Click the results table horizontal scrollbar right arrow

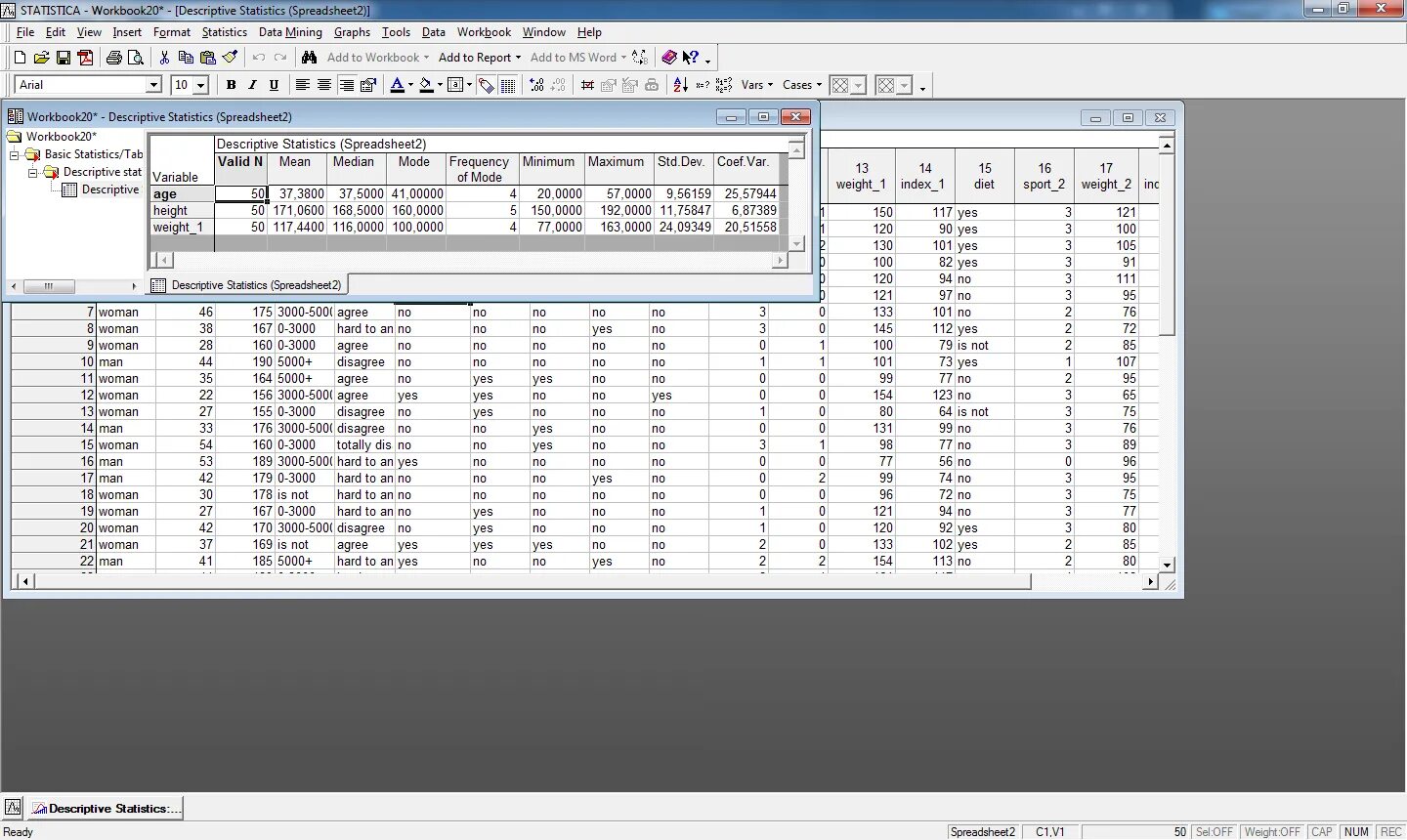coord(780,260)
